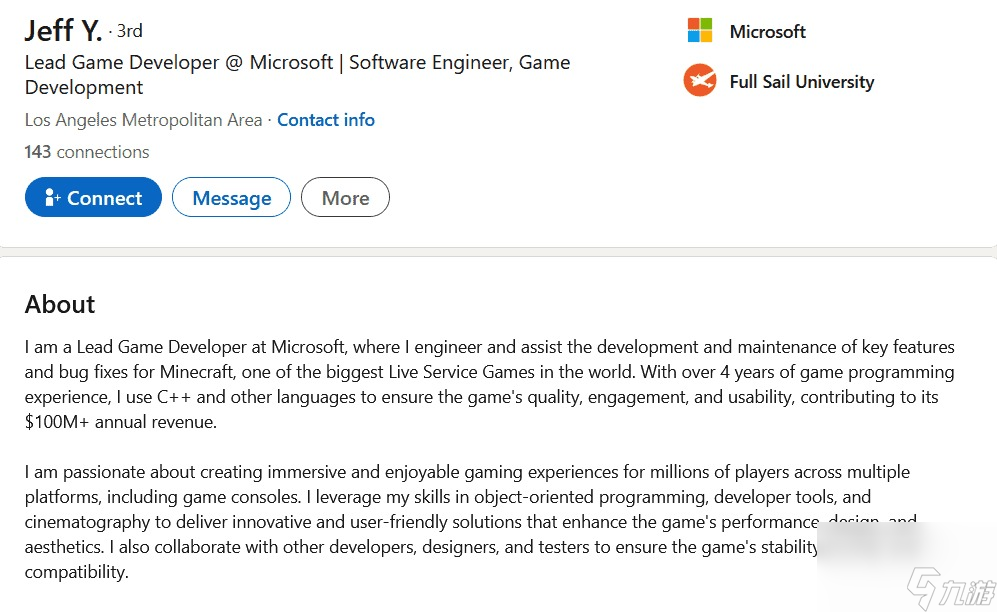Click the About section heading
The image size is (997, 612).
click(60, 304)
